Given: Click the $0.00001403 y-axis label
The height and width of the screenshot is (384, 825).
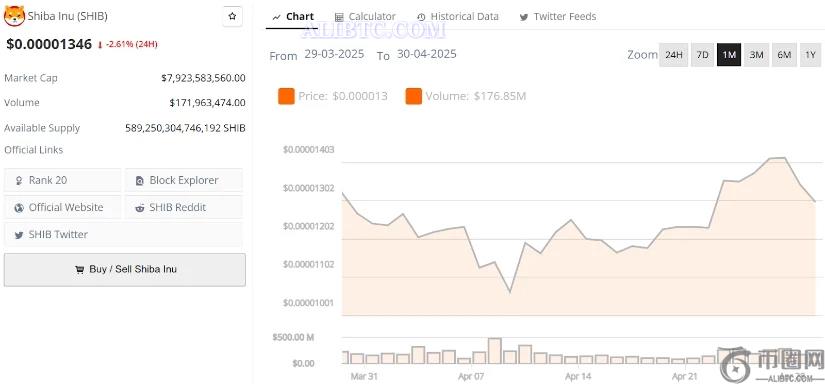Looking at the screenshot, I should pos(308,150).
